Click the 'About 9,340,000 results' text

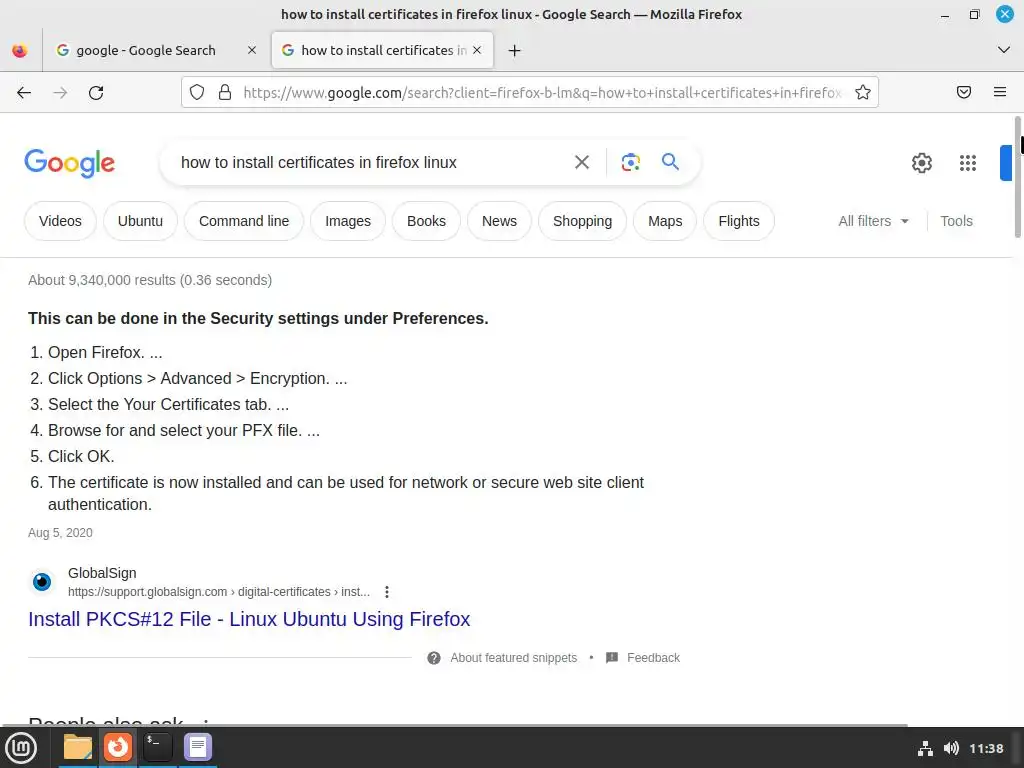coord(150,280)
